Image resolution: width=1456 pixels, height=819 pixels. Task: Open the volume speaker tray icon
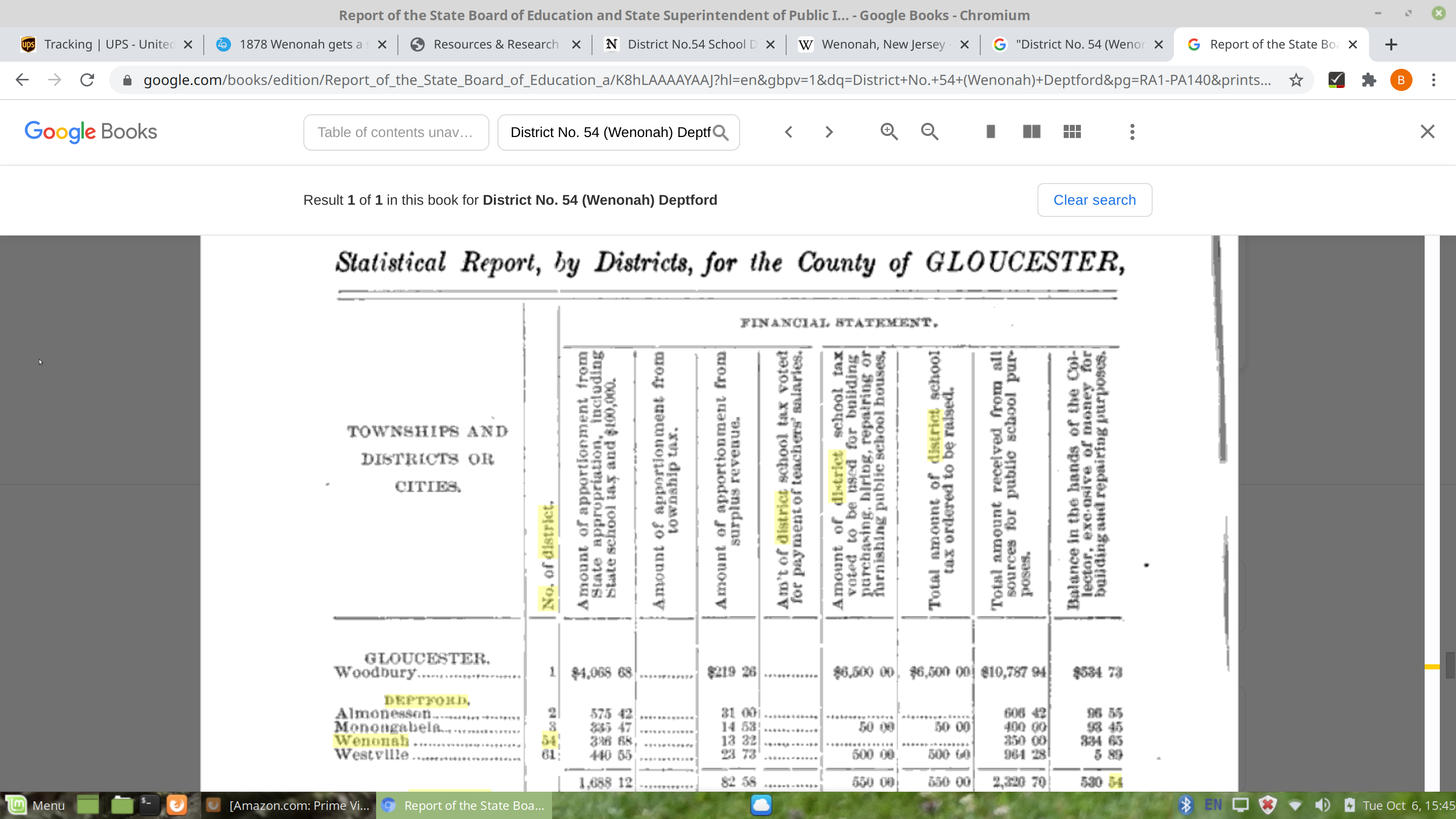[x=1322, y=805]
